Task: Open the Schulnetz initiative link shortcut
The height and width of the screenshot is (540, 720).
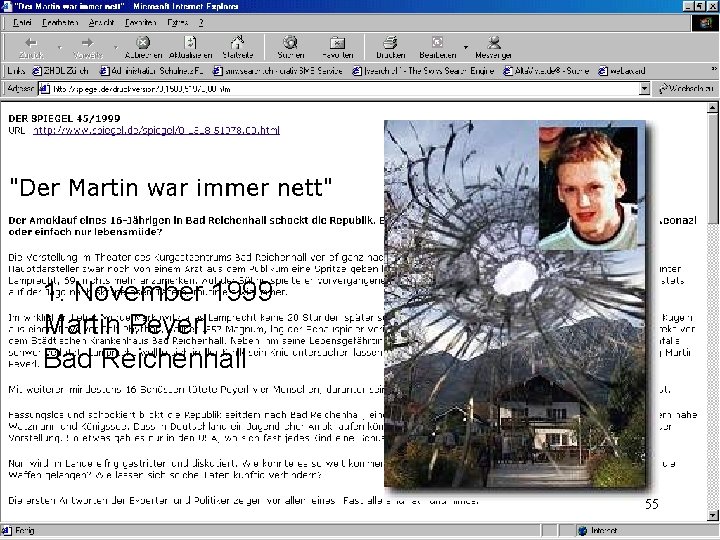Action: pos(152,71)
